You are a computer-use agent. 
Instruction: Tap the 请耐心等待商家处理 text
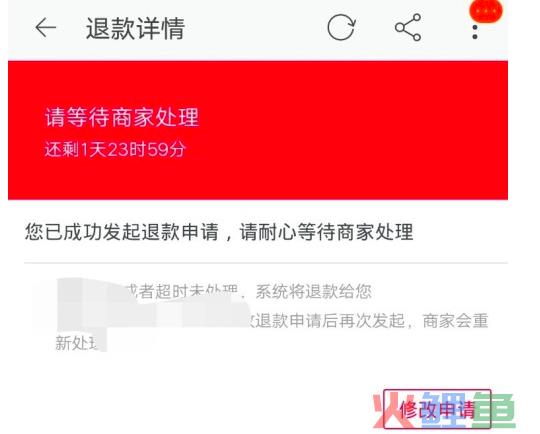(x=326, y=231)
